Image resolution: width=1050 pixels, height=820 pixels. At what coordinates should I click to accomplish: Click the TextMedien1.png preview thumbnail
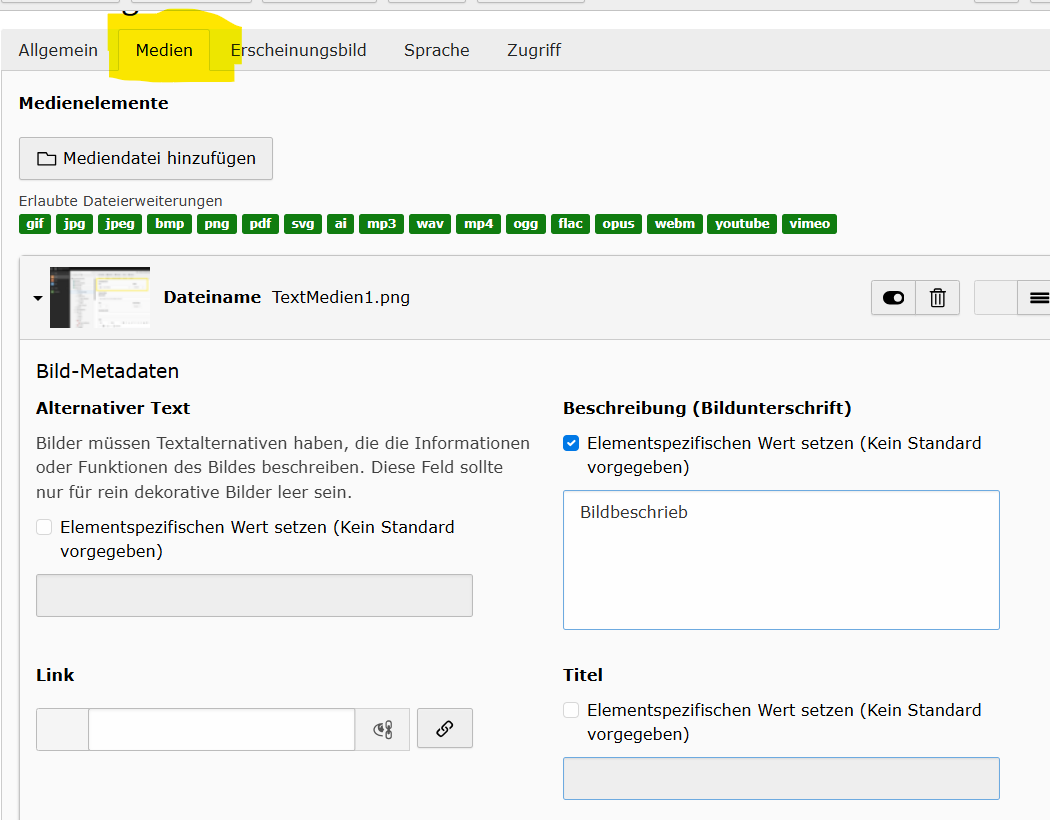click(100, 297)
